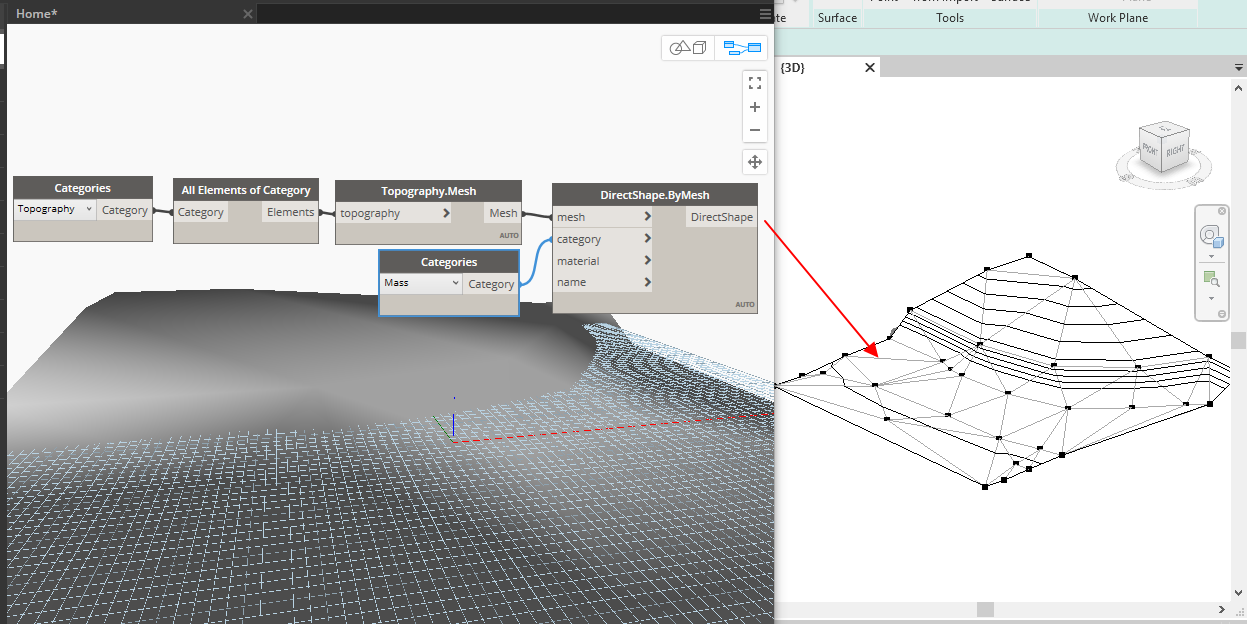Click the Elements output on All Elements of Category
This screenshot has height=624, width=1247.
point(290,211)
